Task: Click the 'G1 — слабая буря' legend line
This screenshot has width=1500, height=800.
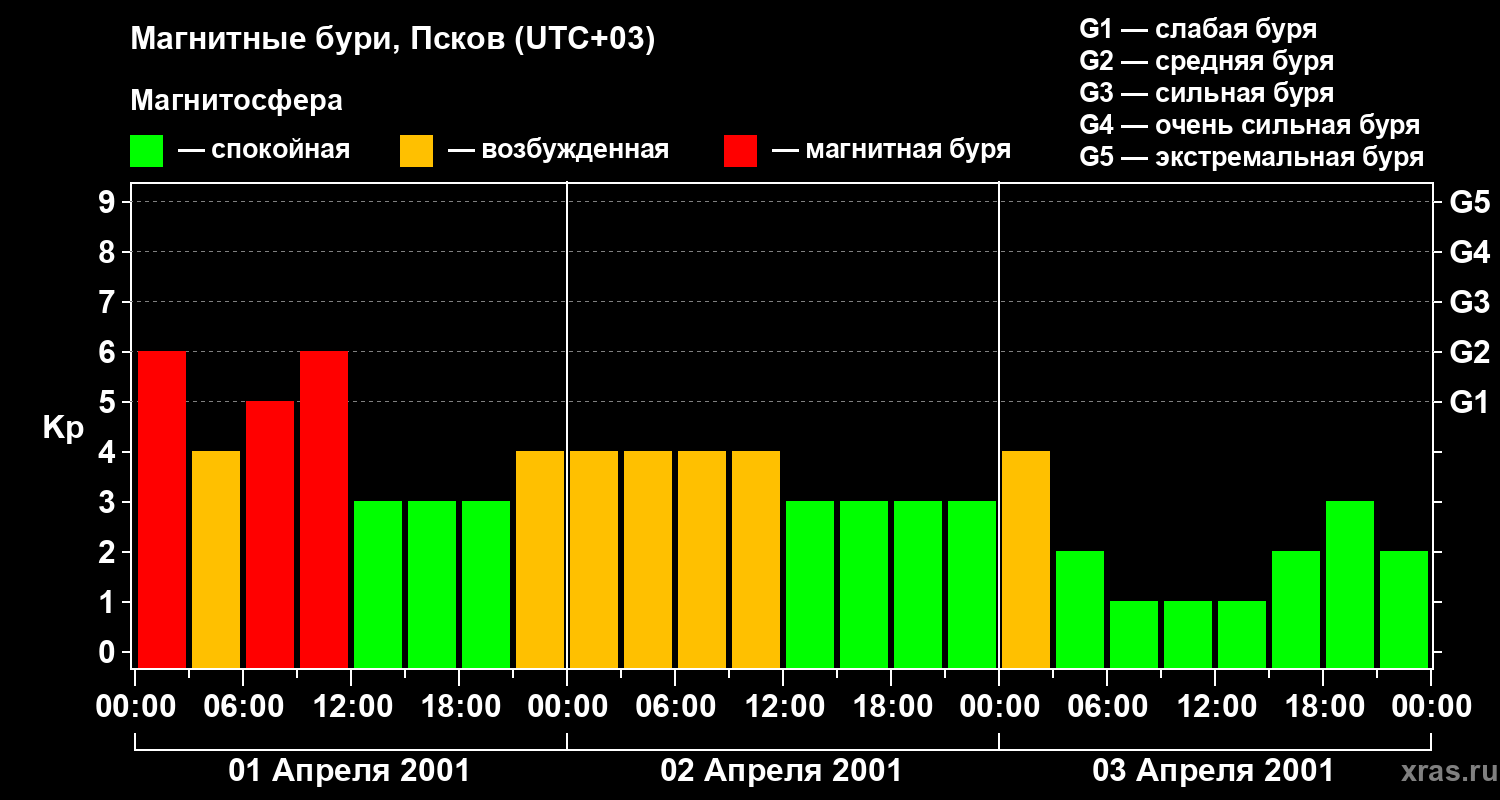Action: pos(1198,29)
